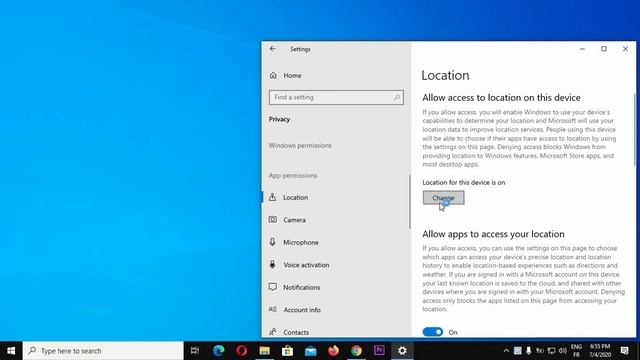The width and height of the screenshot is (640, 360).
Task: Click the Settings gear in the taskbar
Action: 402,351
